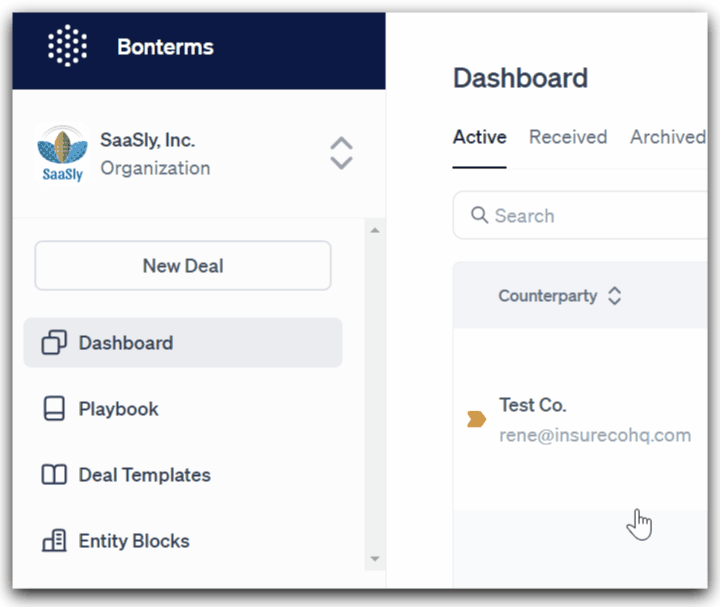The image size is (720, 607).
Task: Click the Organization label under SaaSly, Inc.
Action: point(155,169)
